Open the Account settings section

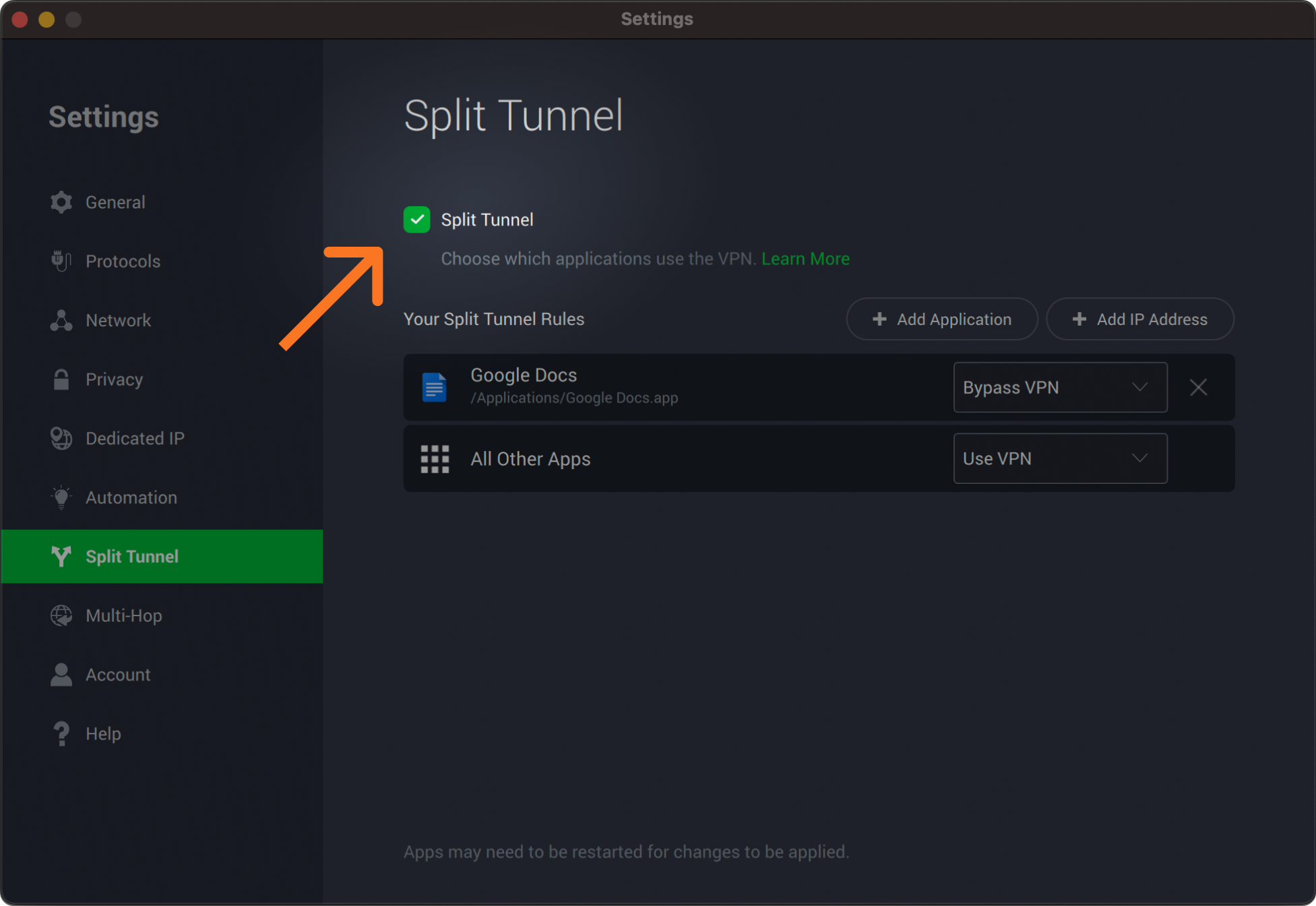click(x=118, y=675)
